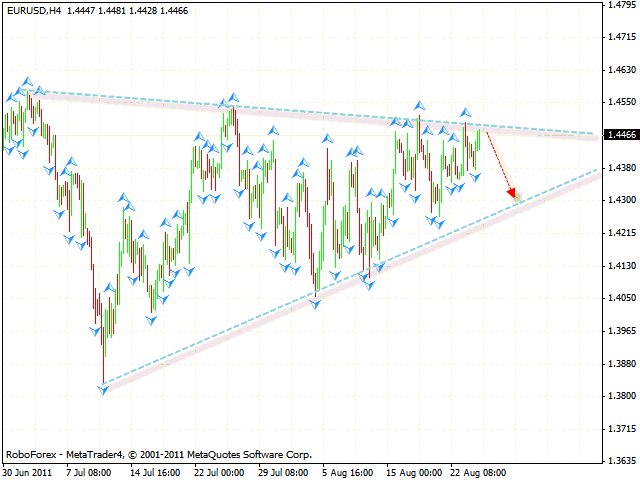This screenshot has width=640, height=480.
Task: Click the 1.4380 price axis label
Action: click(x=622, y=168)
